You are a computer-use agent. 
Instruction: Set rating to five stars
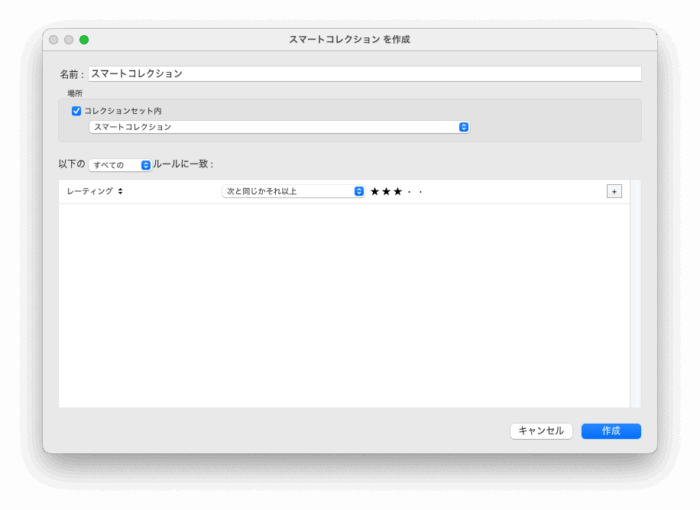[421, 191]
